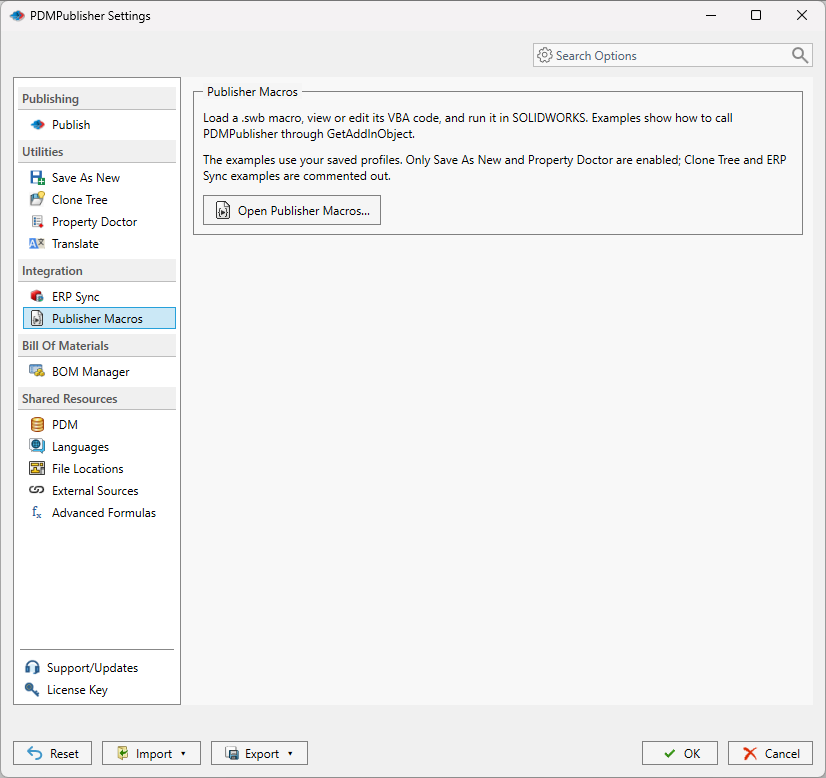The width and height of the screenshot is (826, 778).
Task: Click the Integration section header
Action: click(x=97, y=271)
